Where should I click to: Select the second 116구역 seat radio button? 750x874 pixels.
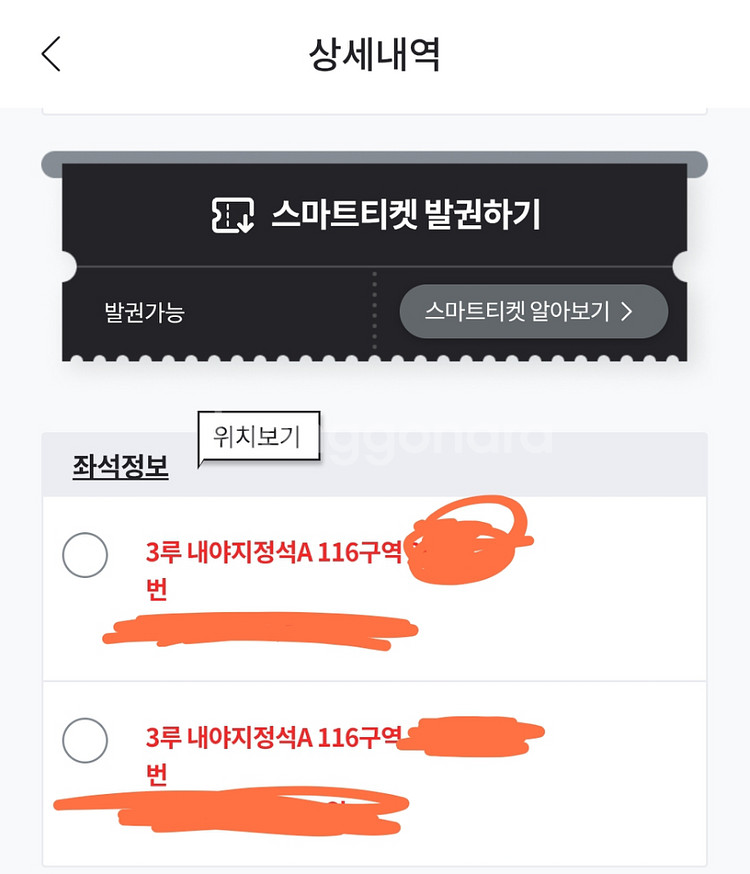pyautogui.click(x=85, y=740)
